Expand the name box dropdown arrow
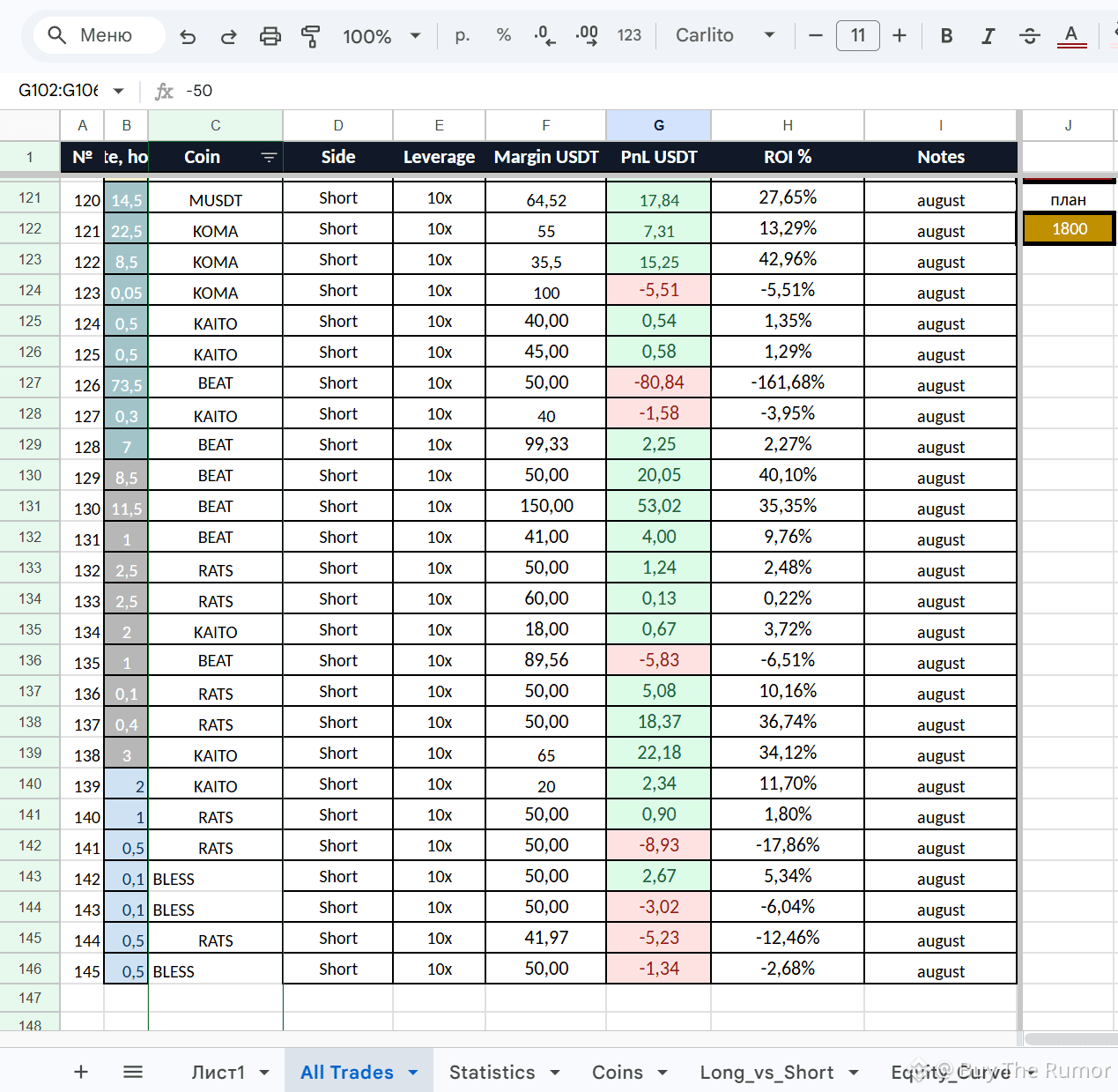The height and width of the screenshot is (1092, 1118). point(119,91)
